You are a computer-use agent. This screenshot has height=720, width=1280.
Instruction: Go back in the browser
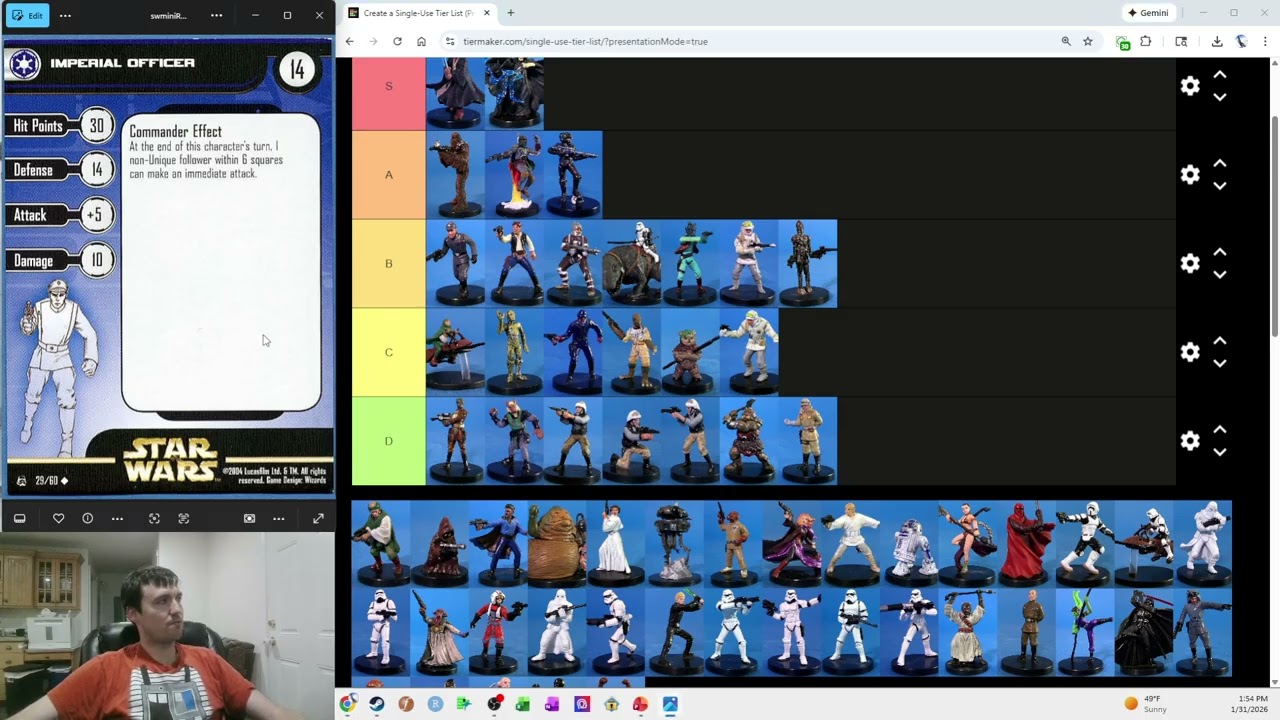pyautogui.click(x=349, y=41)
